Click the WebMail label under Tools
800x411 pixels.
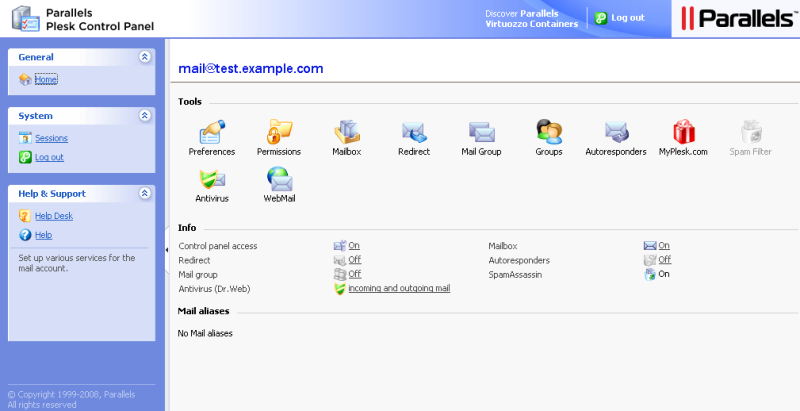coord(280,199)
